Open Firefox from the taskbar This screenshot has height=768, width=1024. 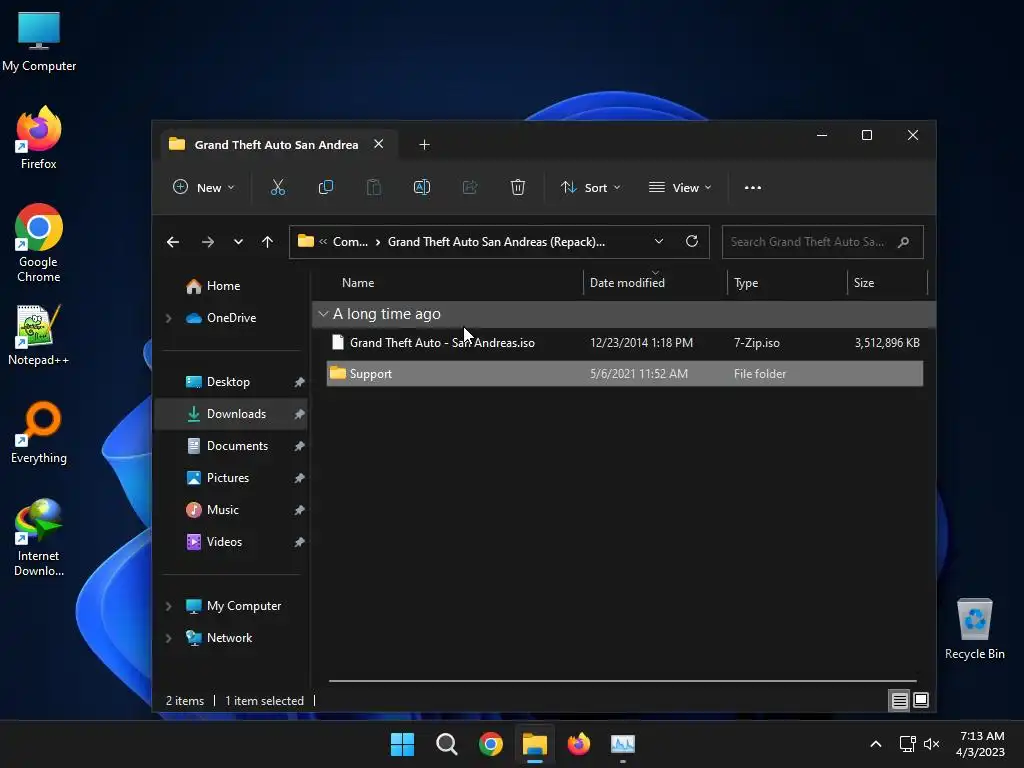tap(579, 744)
